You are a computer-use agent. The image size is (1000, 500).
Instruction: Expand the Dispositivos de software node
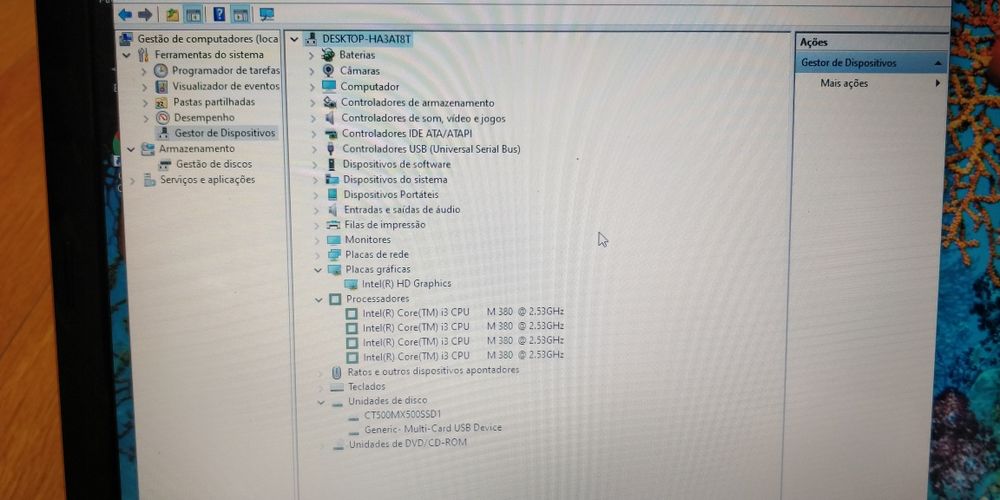[314, 165]
